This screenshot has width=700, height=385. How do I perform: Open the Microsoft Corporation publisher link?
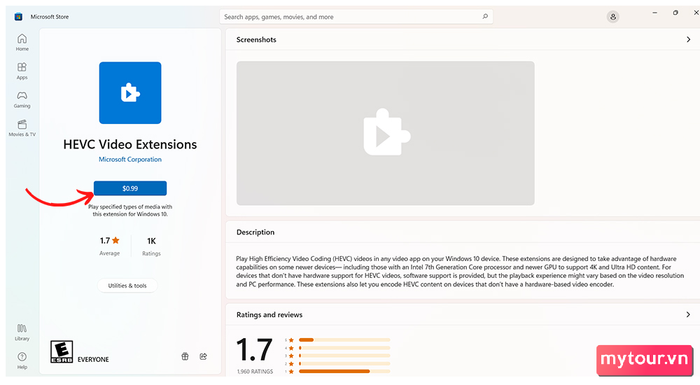pos(130,159)
